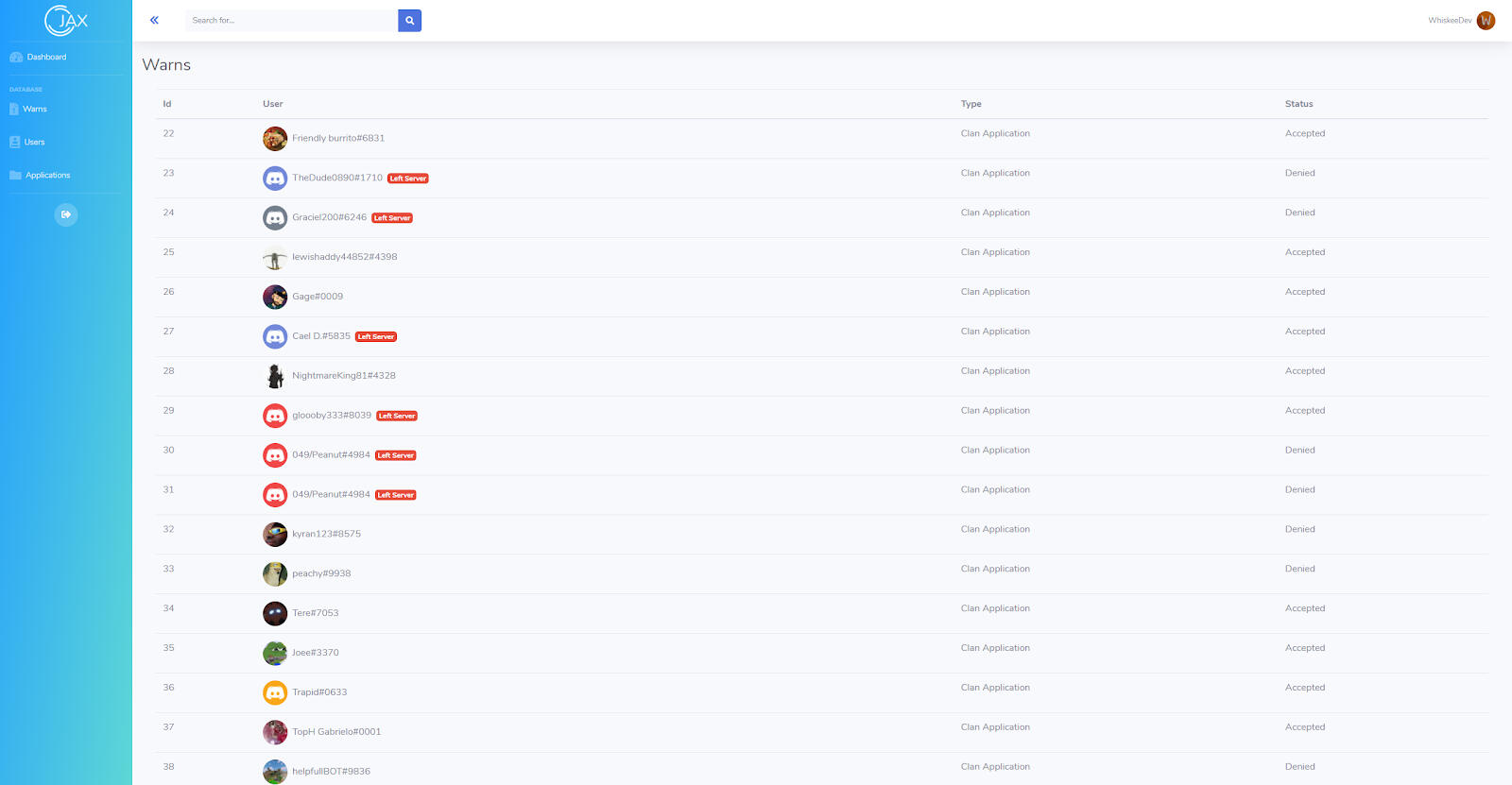
Task: Click Left Server badge next to Graciel200#6246
Action: coord(392,218)
